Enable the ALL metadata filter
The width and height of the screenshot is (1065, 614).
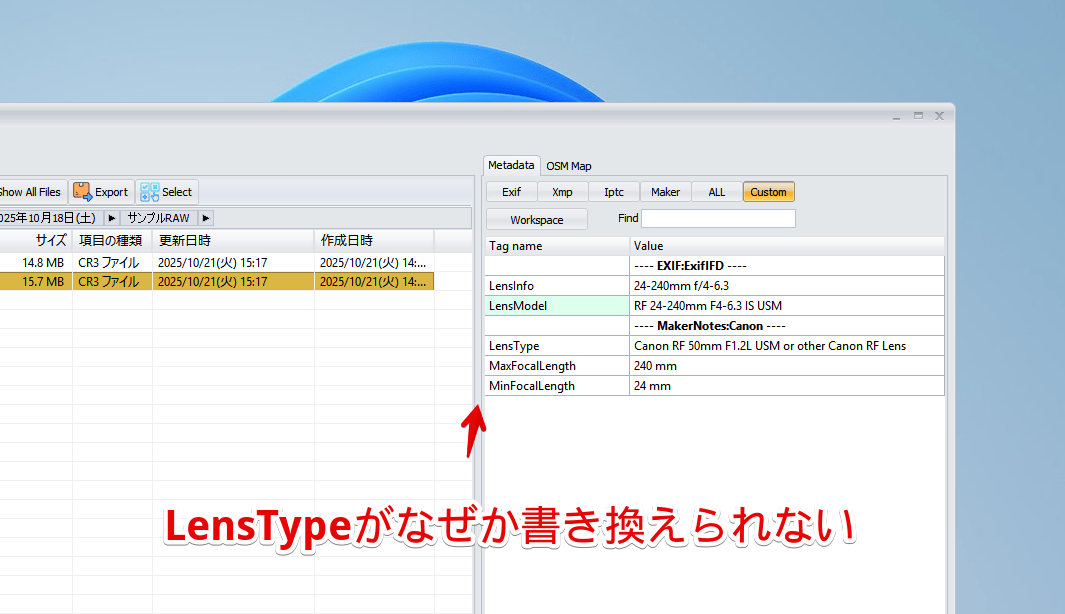tap(716, 191)
